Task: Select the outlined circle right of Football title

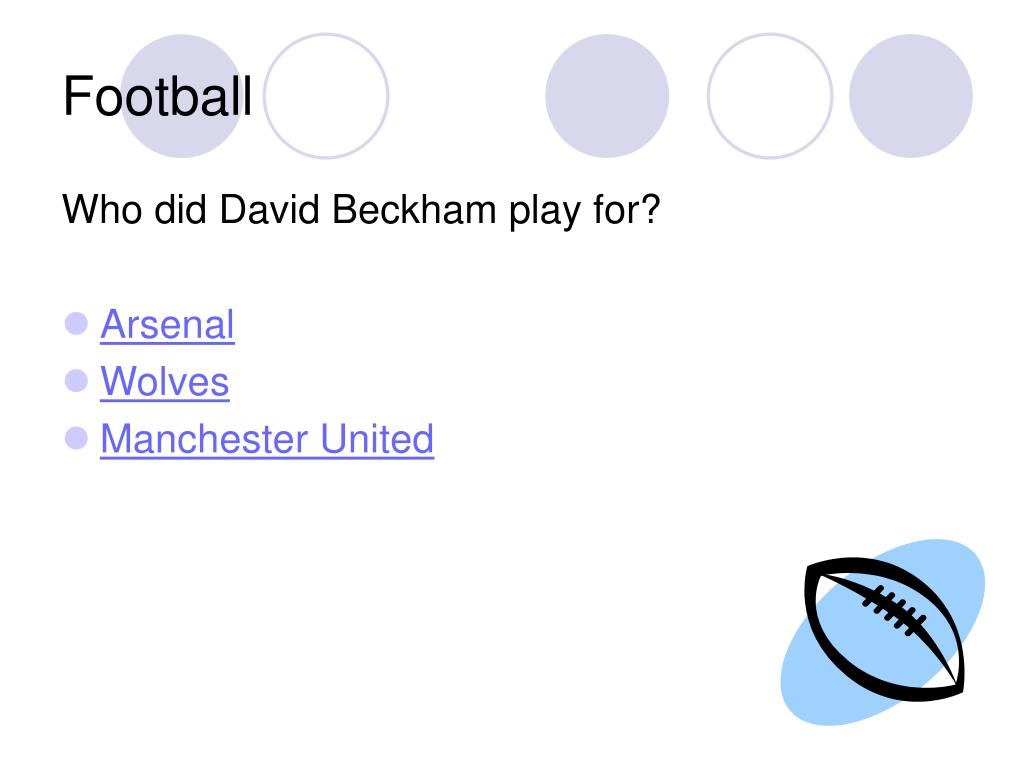Action: click(326, 96)
